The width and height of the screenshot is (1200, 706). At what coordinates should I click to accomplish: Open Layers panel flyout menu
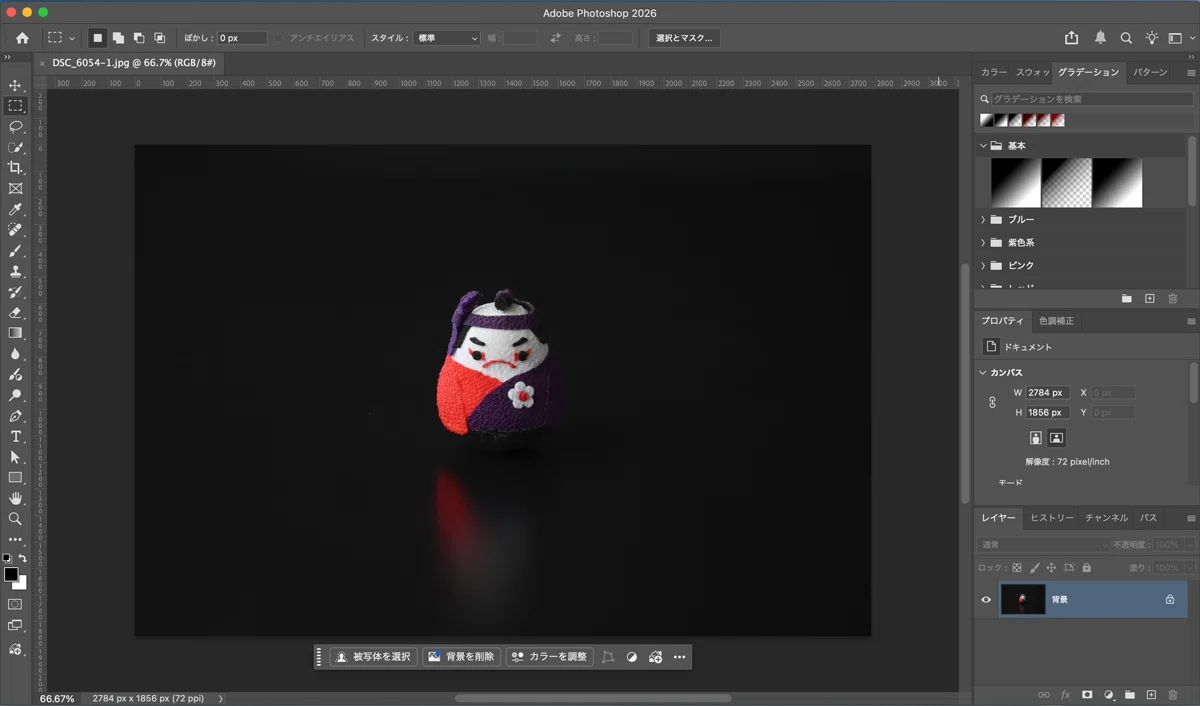click(1191, 518)
